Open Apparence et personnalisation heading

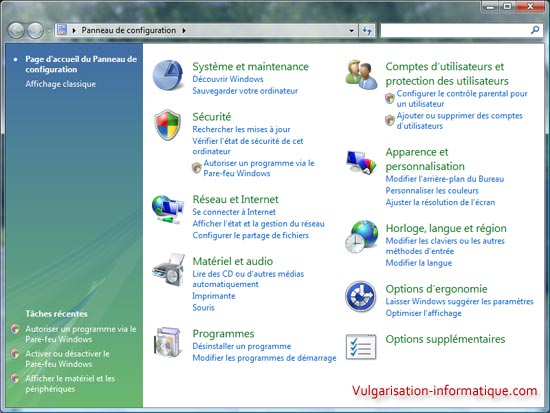[x=425, y=159]
